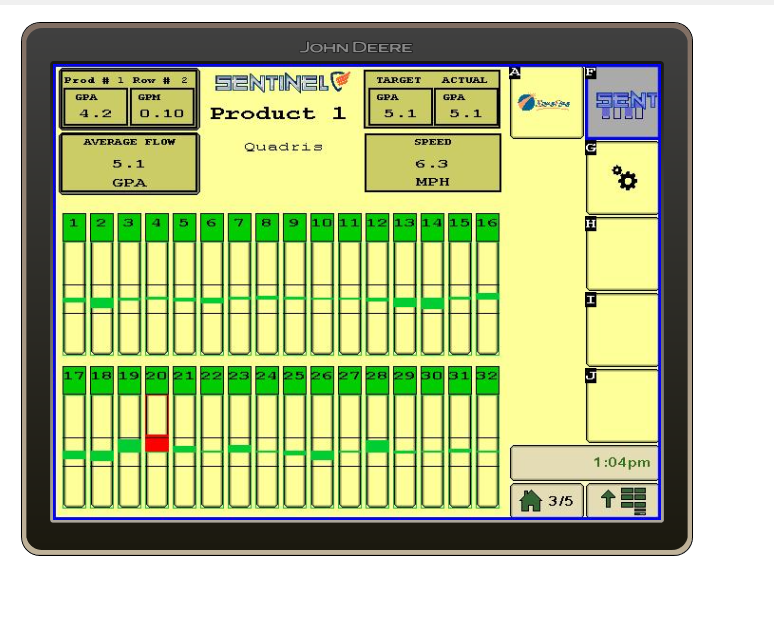Choose the row 18 flow bar
The image size is (774, 625).
tap(102, 451)
